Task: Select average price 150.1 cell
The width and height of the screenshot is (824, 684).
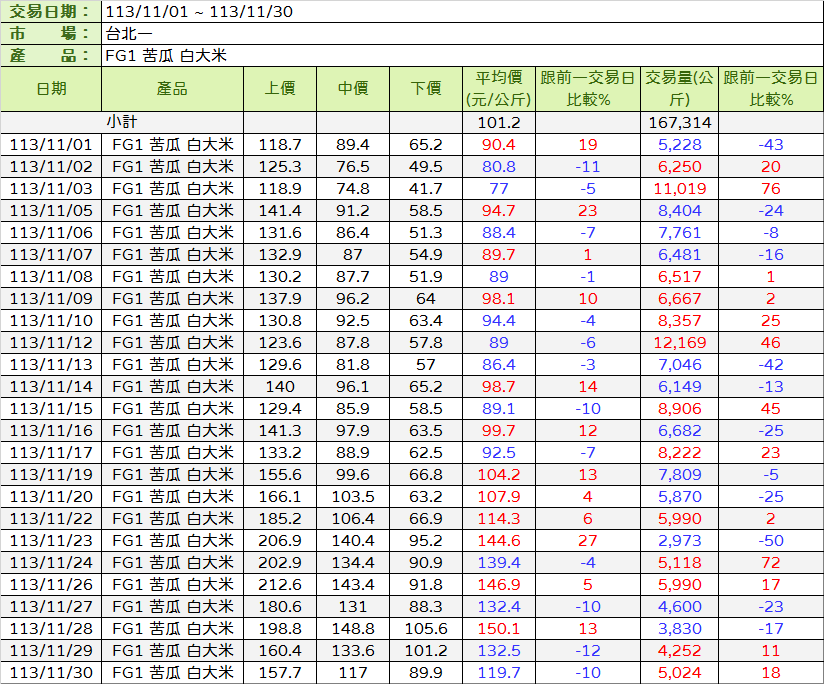Action: point(499,628)
